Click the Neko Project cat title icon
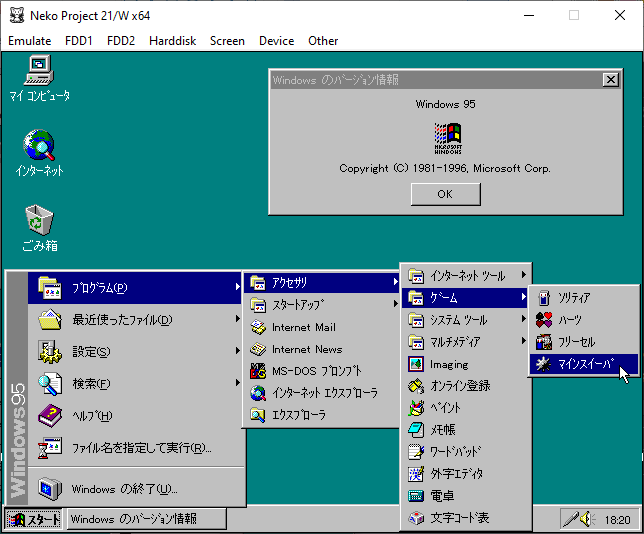 [17, 16]
